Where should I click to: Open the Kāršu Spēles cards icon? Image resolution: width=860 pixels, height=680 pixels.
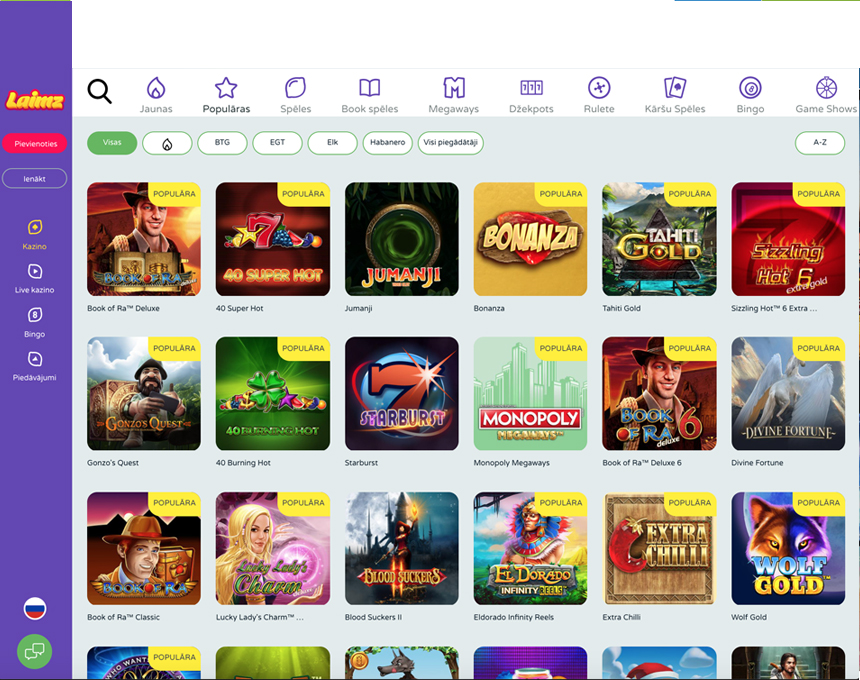tap(675, 88)
